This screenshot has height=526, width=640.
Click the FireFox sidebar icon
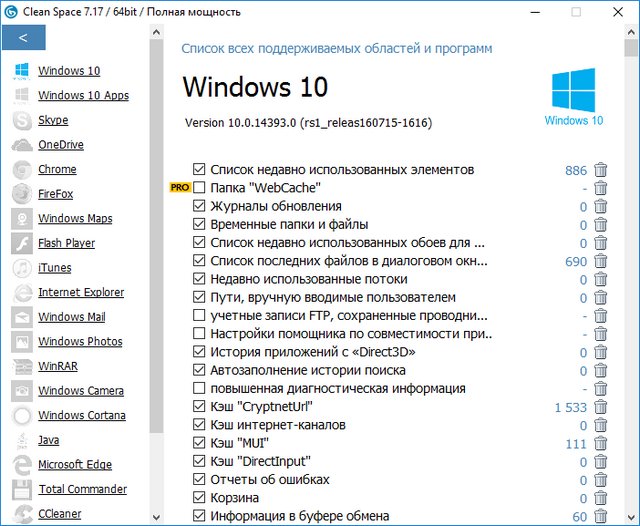tap(22, 194)
